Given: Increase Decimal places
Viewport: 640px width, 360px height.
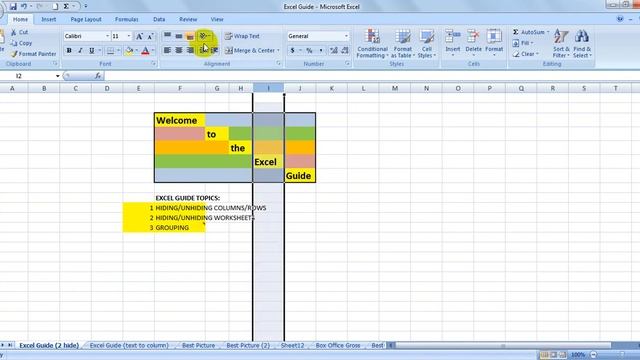Looking at the screenshot, I should pyautogui.click(x=333, y=51).
